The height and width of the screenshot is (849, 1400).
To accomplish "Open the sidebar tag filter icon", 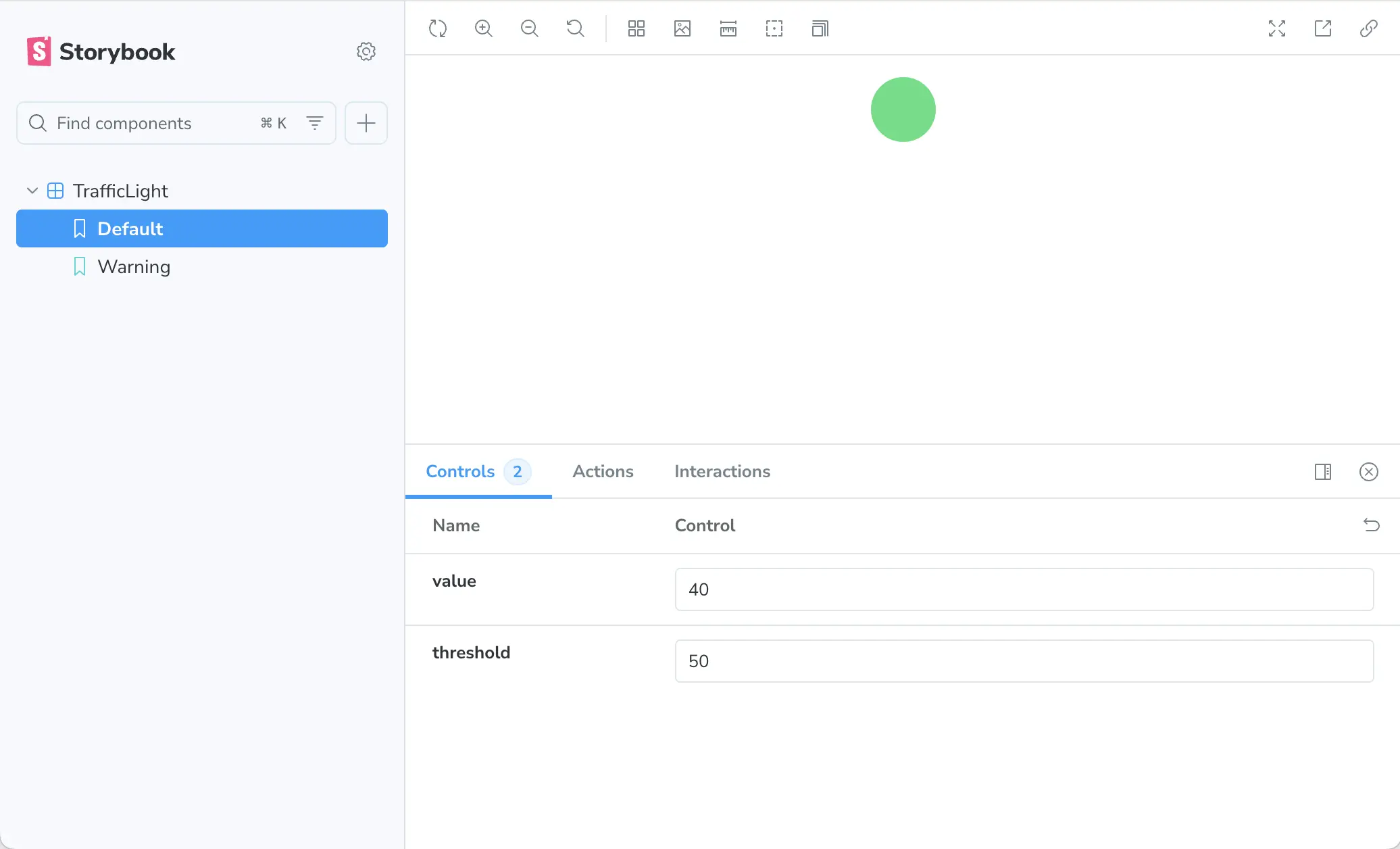I will click(315, 123).
